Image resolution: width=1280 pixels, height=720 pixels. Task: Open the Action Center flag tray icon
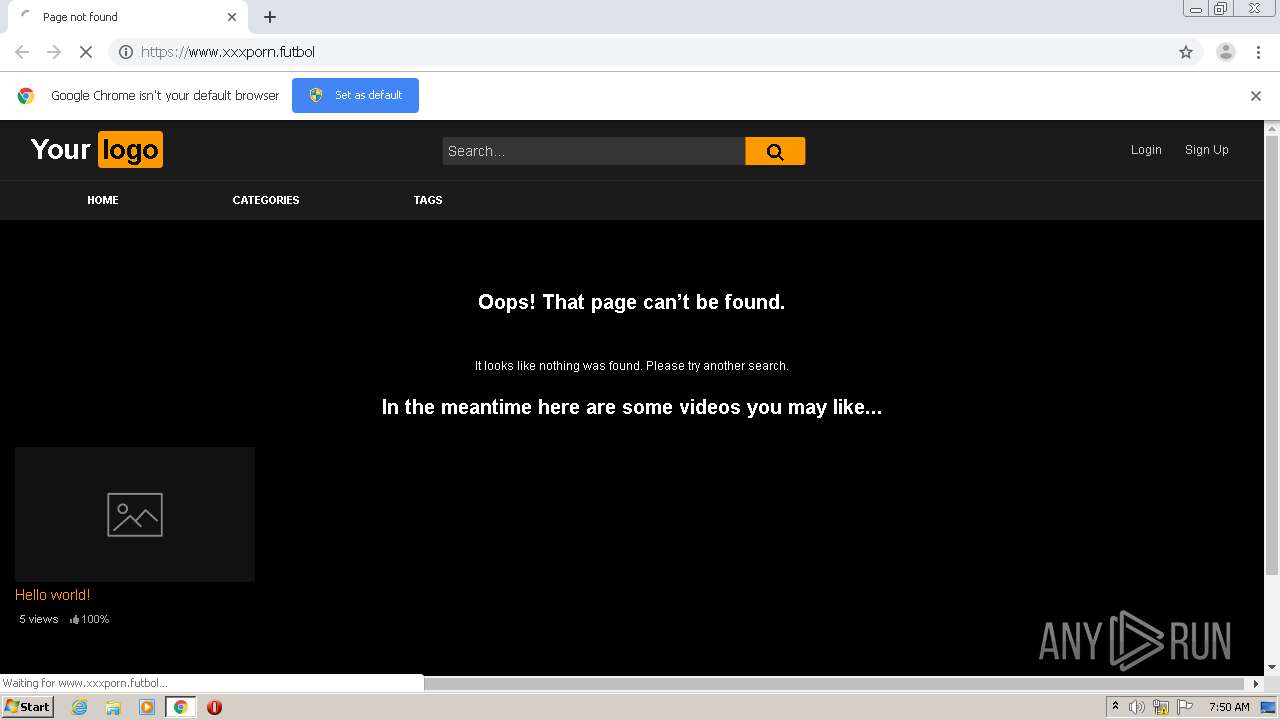click(x=1185, y=707)
